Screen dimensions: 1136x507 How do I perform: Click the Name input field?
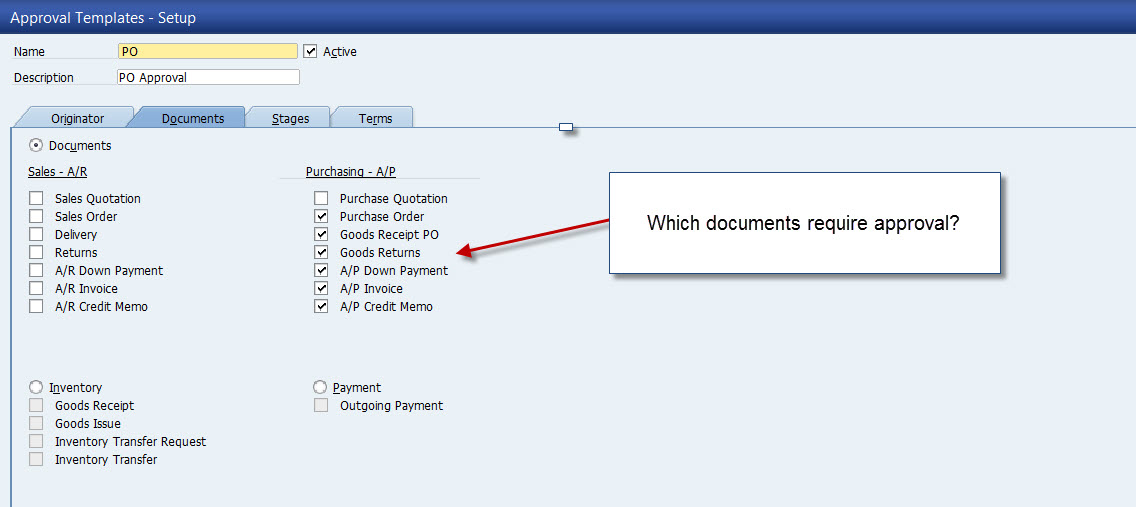click(207, 51)
